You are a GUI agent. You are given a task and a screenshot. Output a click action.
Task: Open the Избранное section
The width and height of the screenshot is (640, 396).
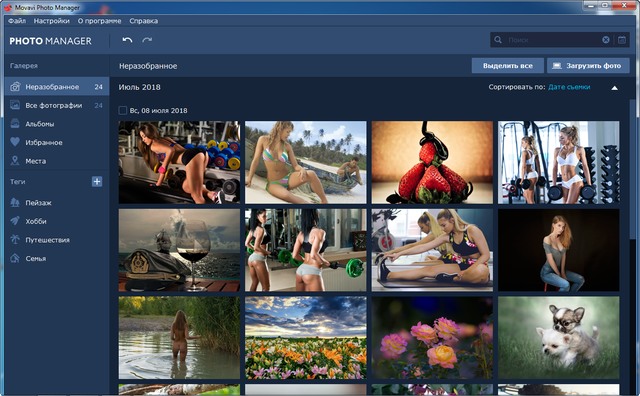click(x=57, y=142)
